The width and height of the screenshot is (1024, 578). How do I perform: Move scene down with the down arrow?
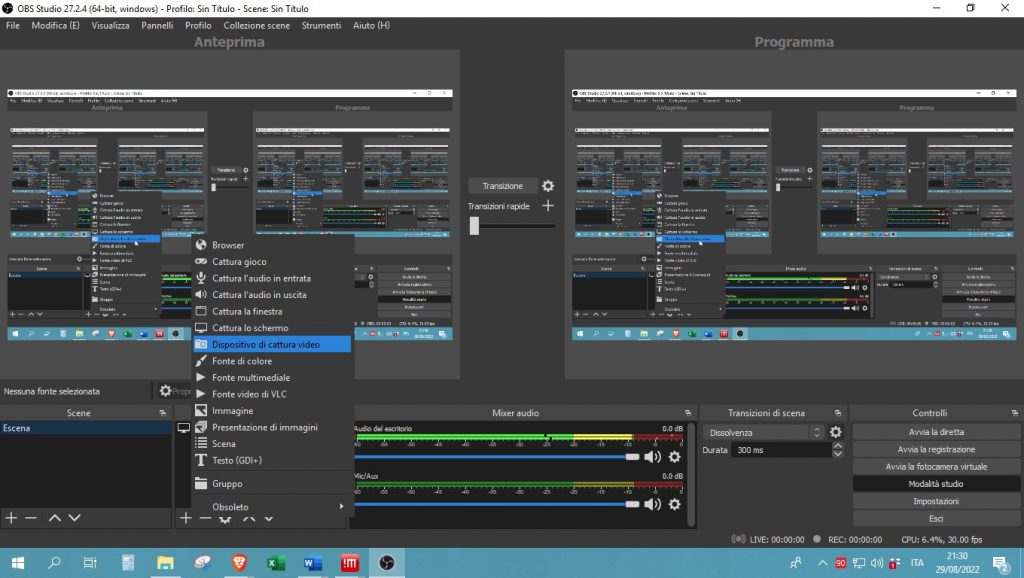coord(74,518)
